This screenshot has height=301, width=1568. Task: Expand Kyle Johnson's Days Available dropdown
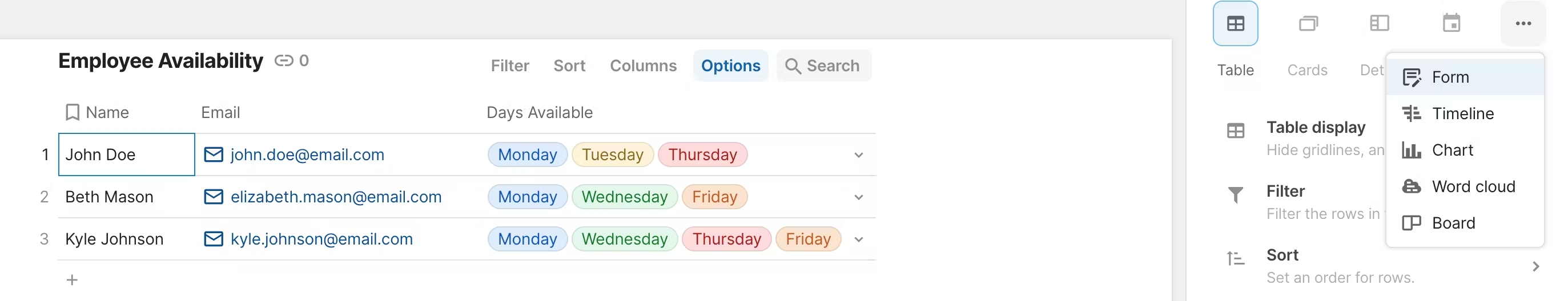[858, 239]
